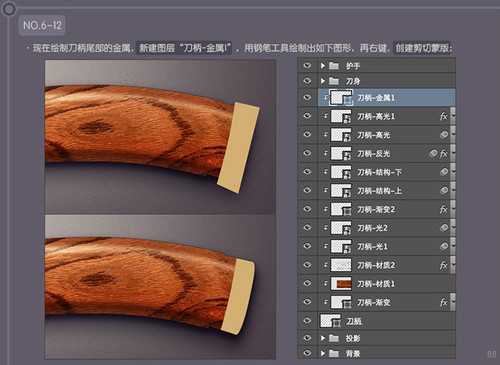This screenshot has height=365, width=500.
Task: Click smart filter icon on 刀柄-光2 layer
Action: (x=444, y=228)
